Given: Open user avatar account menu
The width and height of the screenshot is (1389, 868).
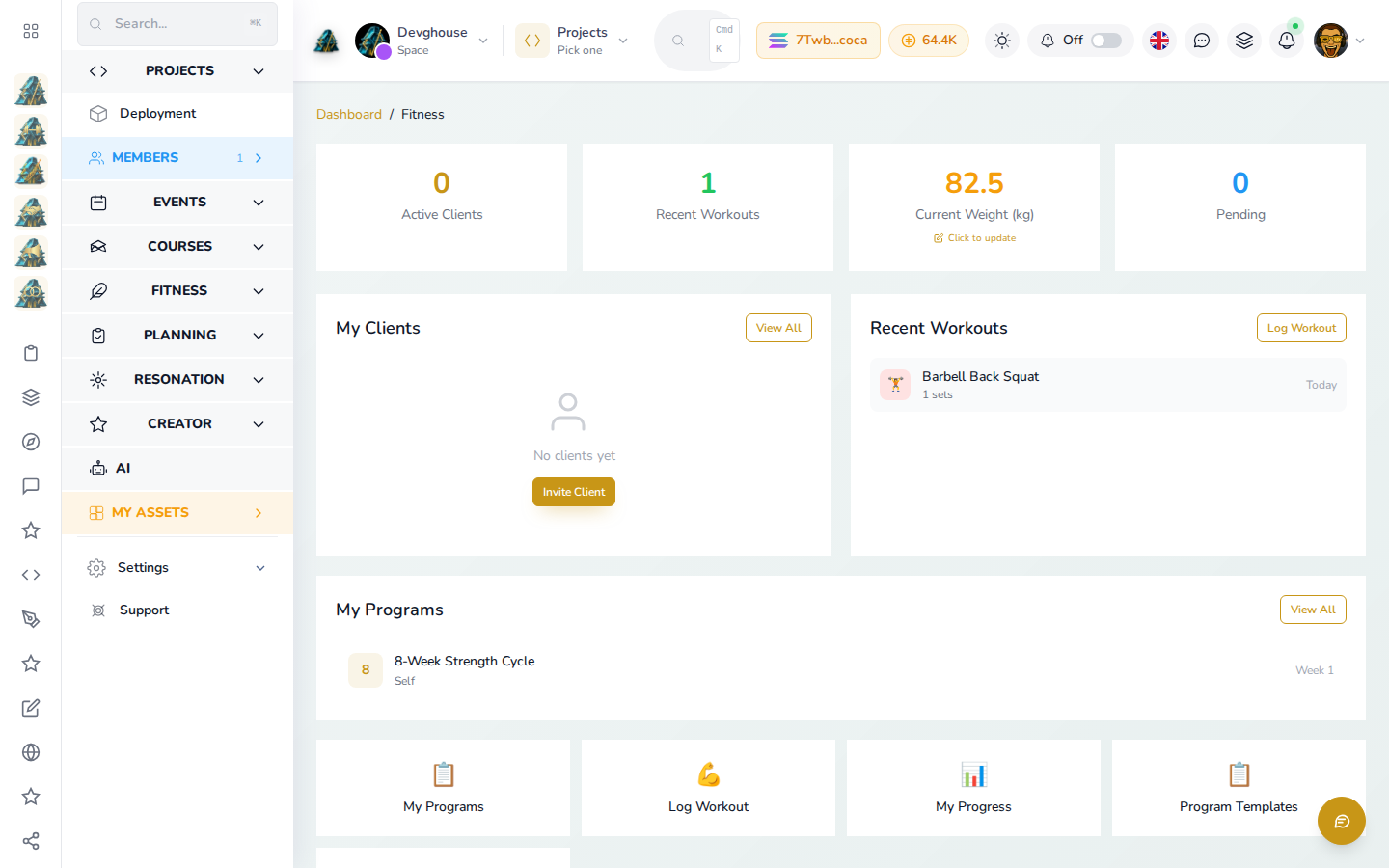Looking at the screenshot, I should click(x=1339, y=41).
